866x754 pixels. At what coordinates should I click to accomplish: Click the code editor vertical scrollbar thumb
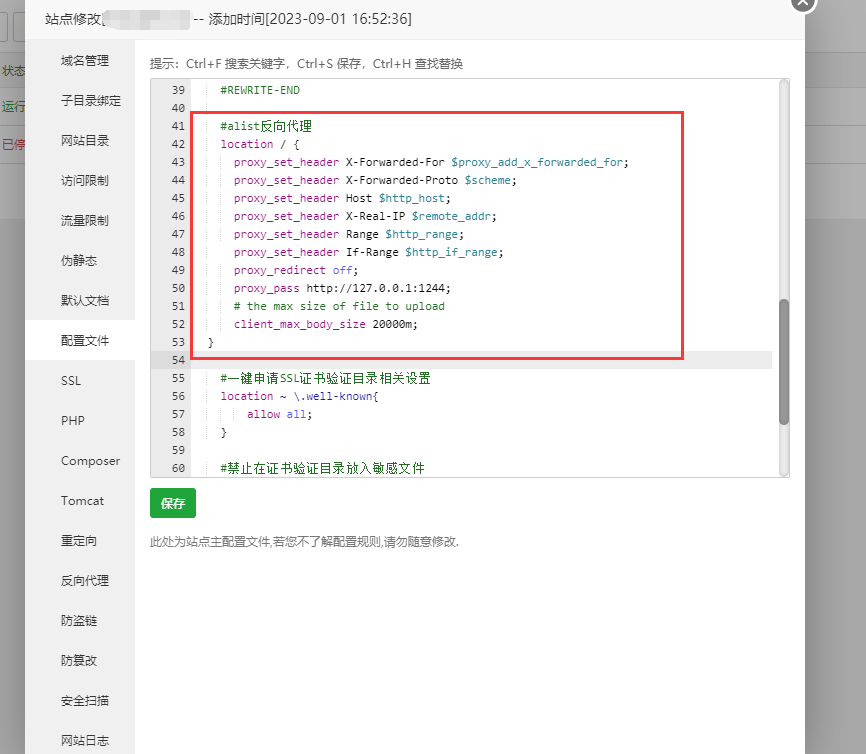pyautogui.click(x=784, y=362)
